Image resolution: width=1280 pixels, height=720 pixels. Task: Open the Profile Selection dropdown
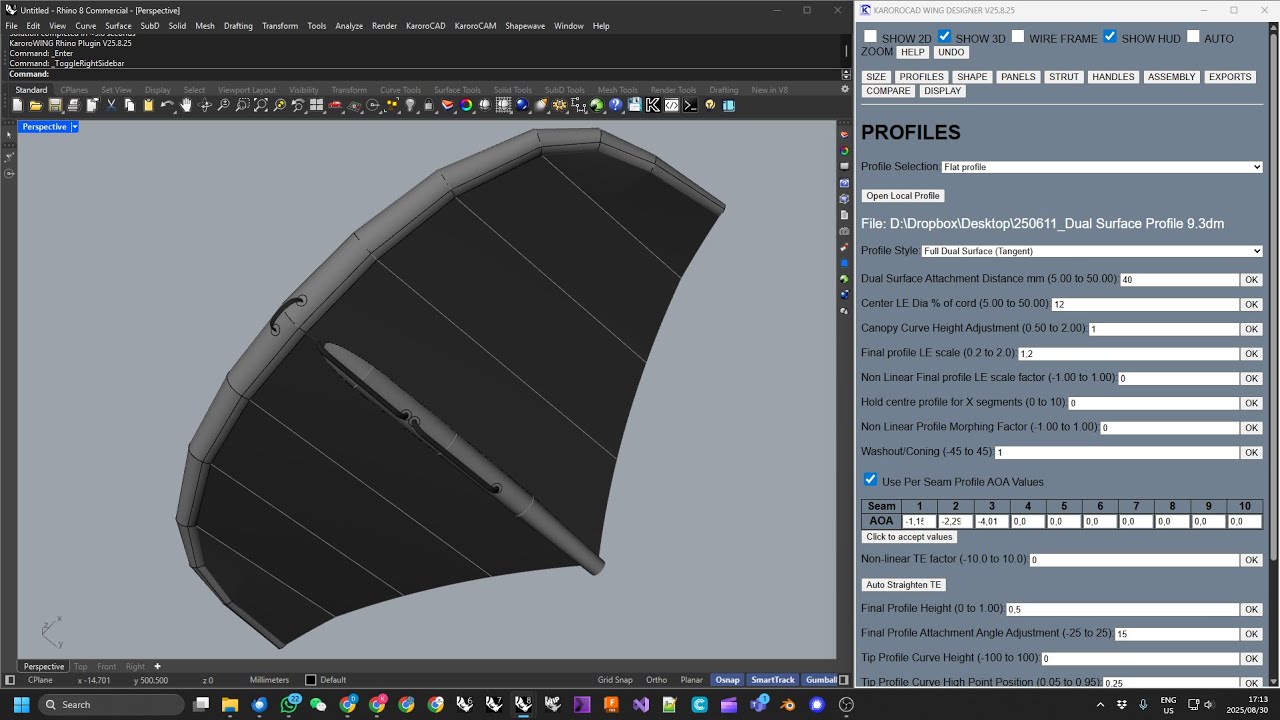pyautogui.click(x=1102, y=167)
